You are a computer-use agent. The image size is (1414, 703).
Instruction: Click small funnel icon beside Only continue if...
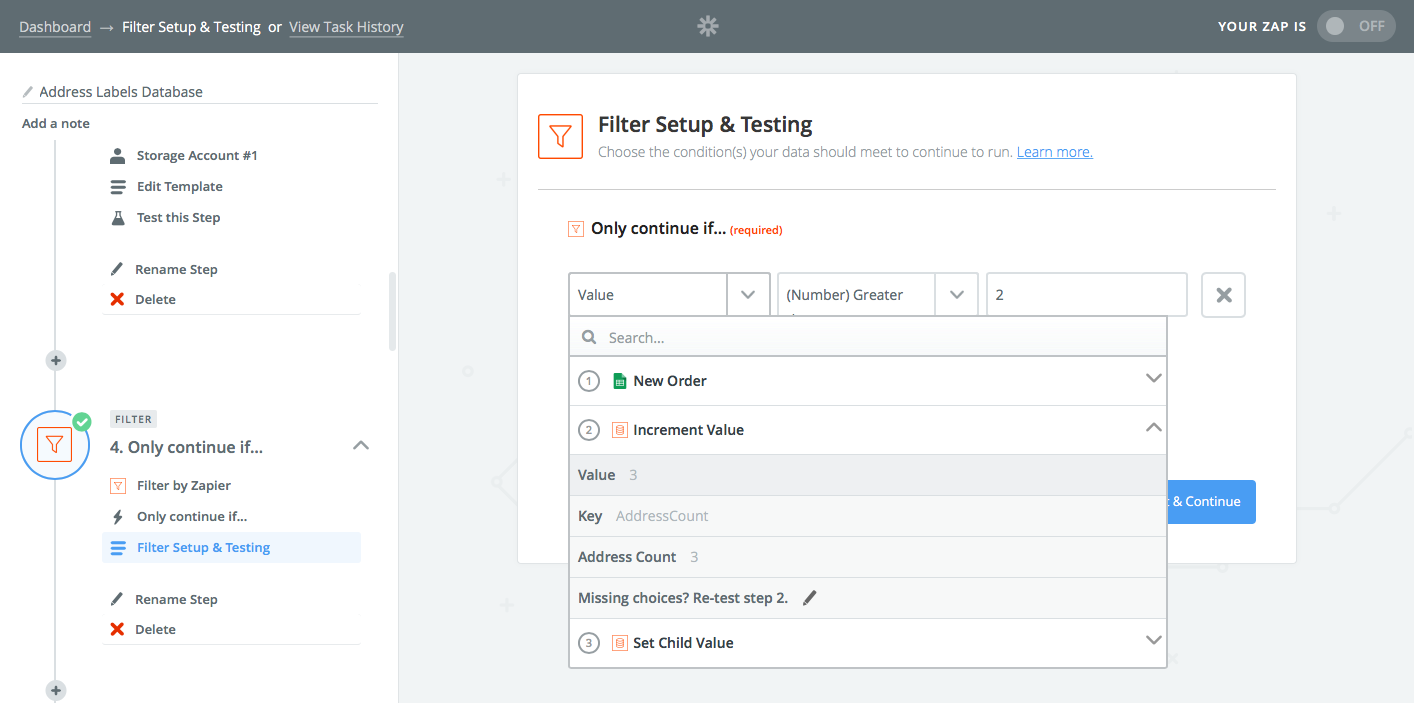point(576,229)
